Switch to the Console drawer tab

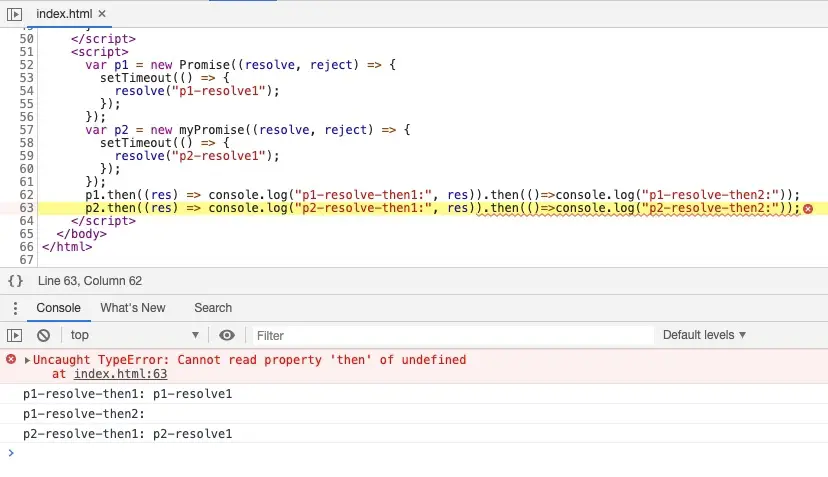pyautogui.click(x=59, y=308)
